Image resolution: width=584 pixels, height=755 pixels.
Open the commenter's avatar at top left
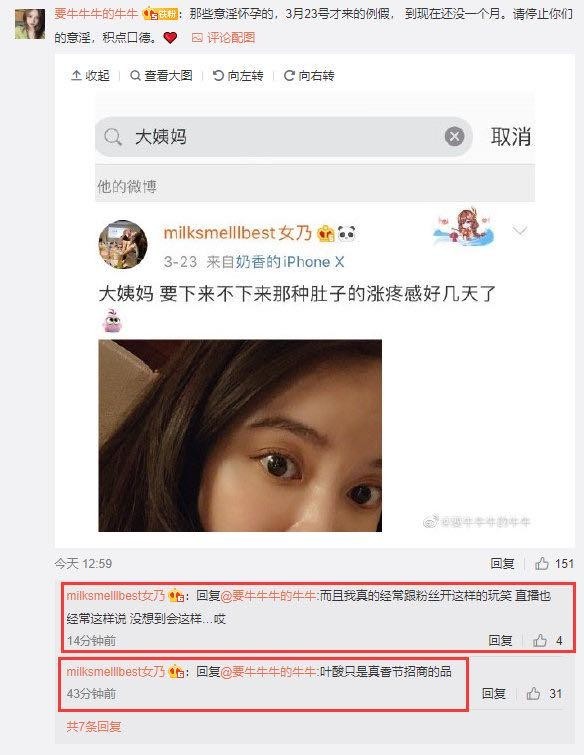(30, 24)
